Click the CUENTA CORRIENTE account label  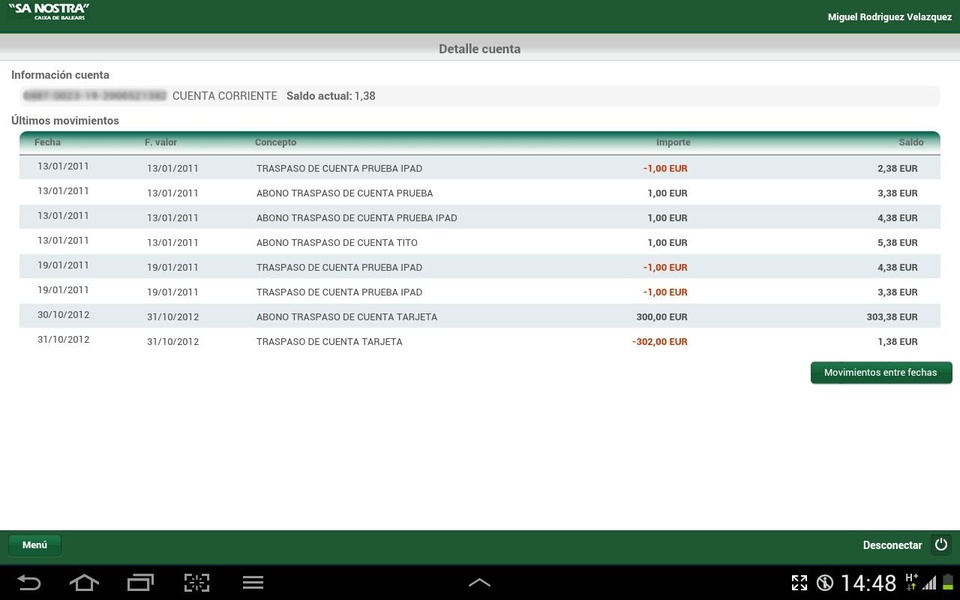[225, 96]
